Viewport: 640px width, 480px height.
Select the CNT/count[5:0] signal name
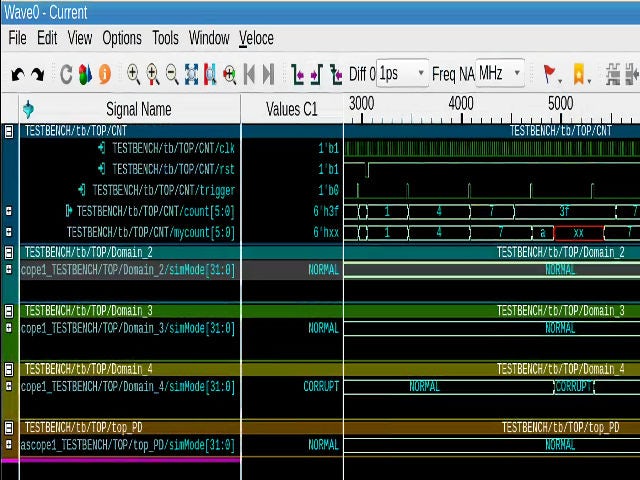tap(156, 211)
